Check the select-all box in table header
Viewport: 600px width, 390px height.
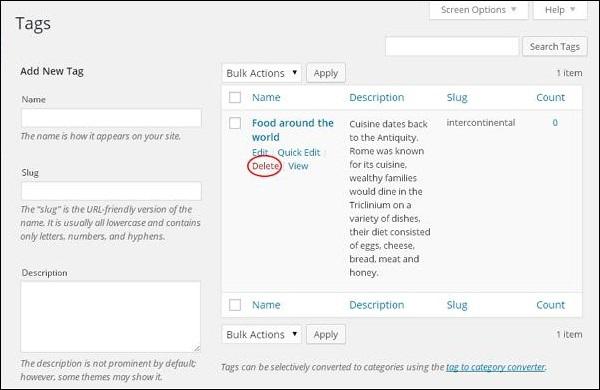235,97
